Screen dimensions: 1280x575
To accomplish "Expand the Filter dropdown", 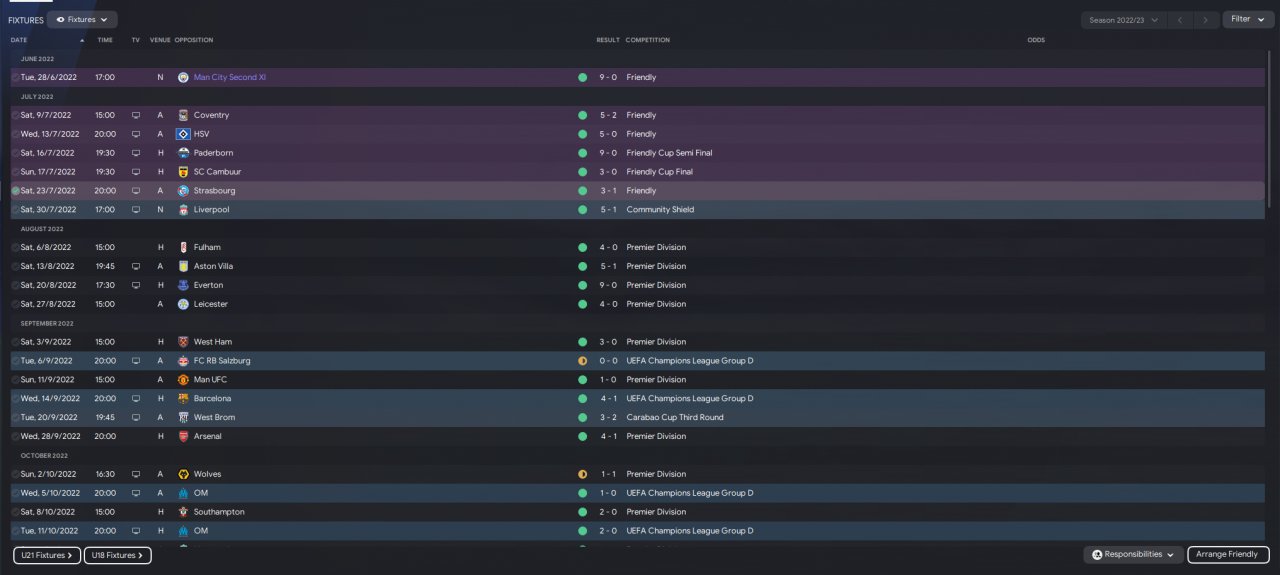I will pyautogui.click(x=1248, y=19).
